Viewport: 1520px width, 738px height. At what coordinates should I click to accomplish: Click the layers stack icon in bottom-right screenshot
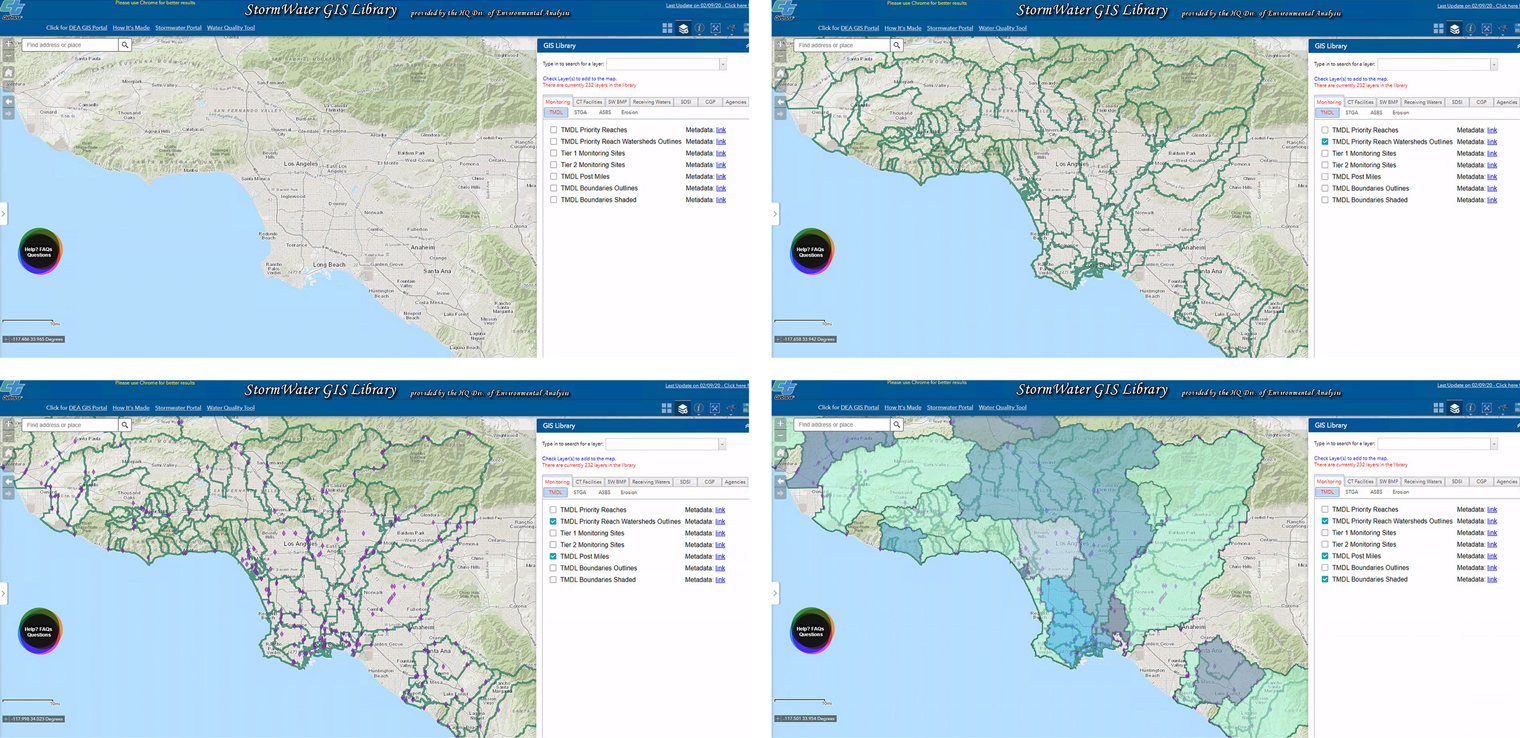(x=1455, y=408)
